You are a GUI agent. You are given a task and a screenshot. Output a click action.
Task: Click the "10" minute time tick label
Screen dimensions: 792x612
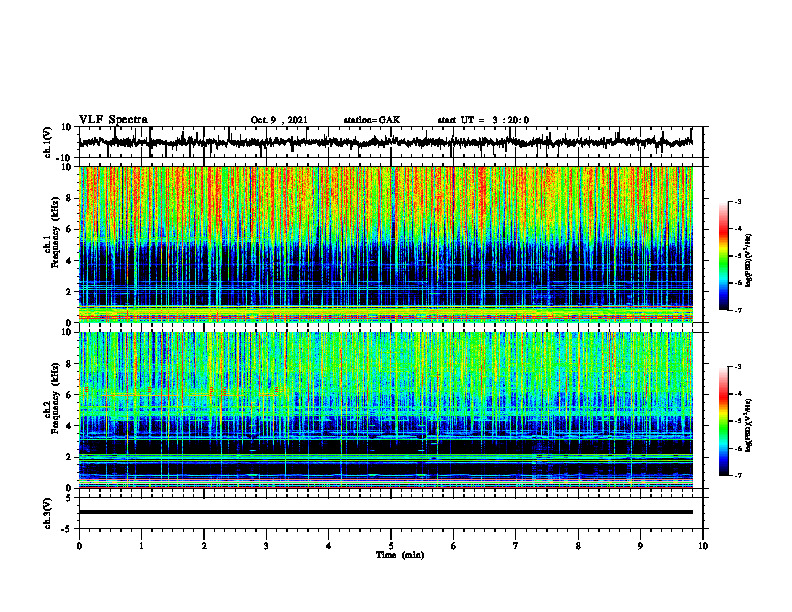(x=703, y=546)
